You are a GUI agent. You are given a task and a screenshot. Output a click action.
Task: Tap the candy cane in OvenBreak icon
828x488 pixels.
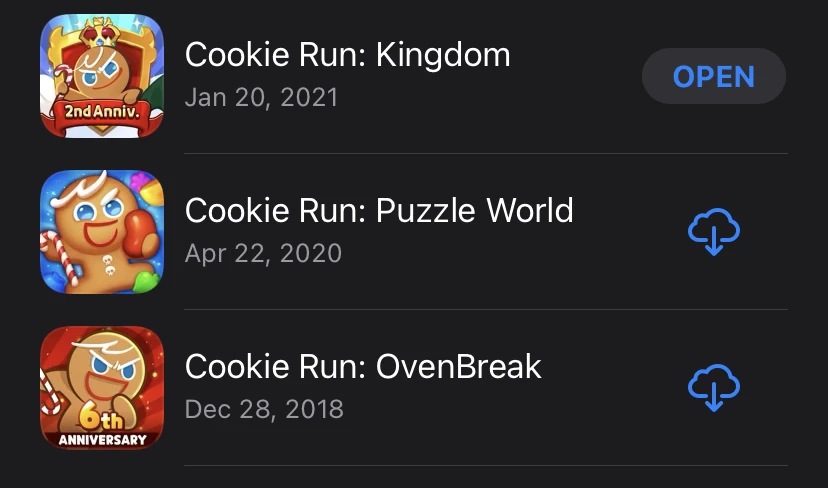point(51,392)
